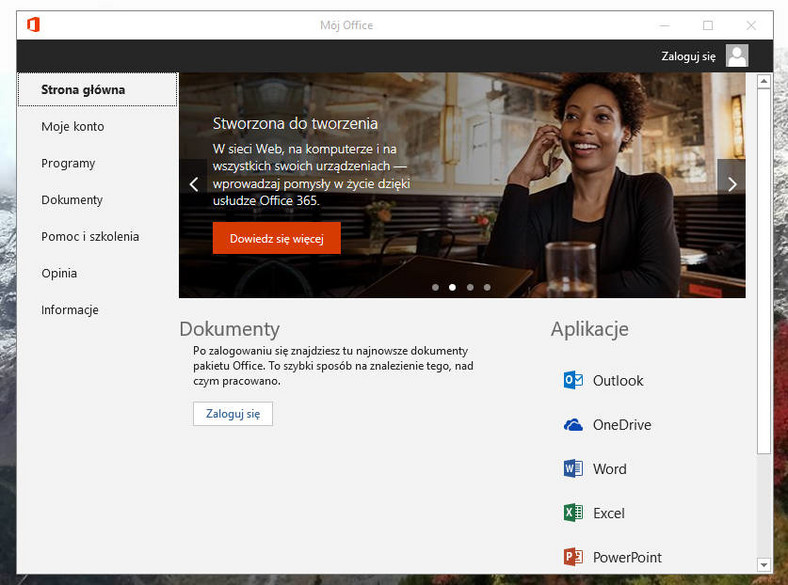The height and width of the screenshot is (585, 788).
Task: Click the user avatar icon
Action: [737, 56]
